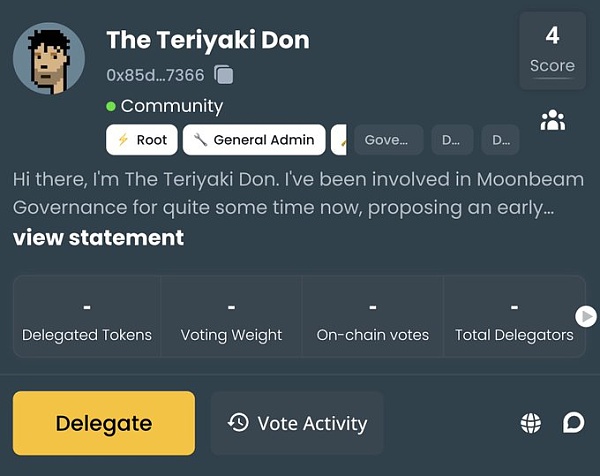Click the Total Delegators stat cell
This screenshot has height=476, width=600.
tap(514, 317)
